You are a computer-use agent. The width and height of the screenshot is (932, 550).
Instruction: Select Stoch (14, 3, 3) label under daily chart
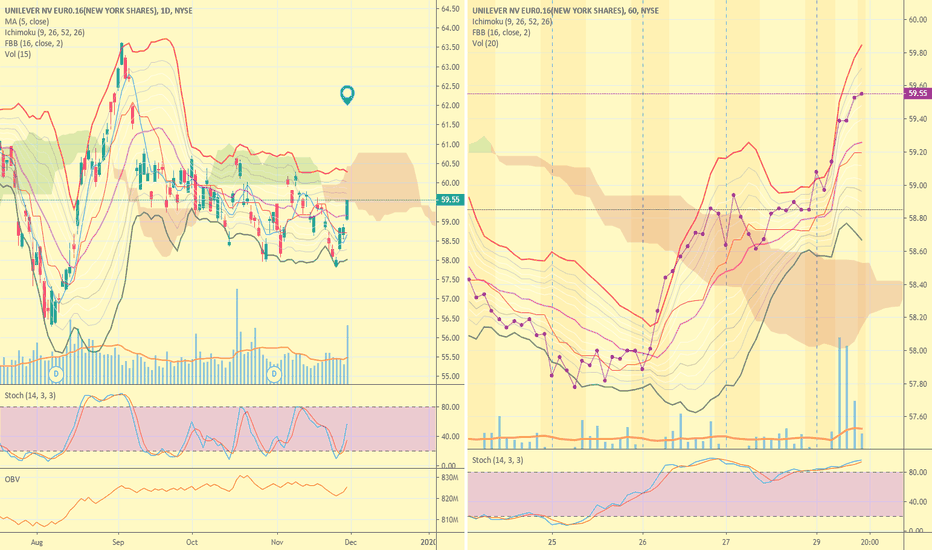30,395
